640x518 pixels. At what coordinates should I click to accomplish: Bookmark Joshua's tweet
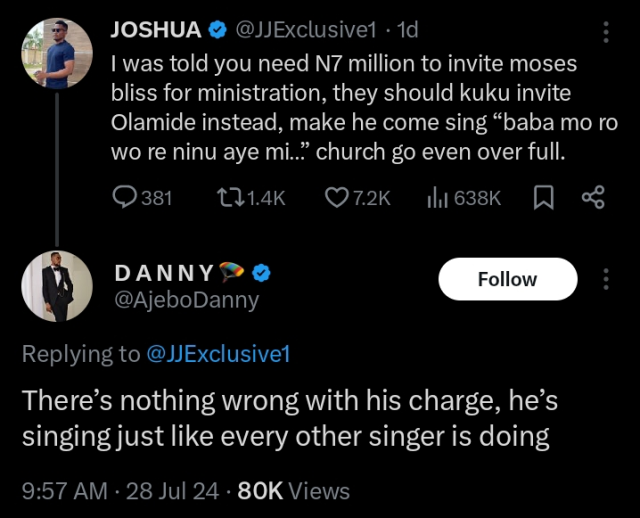pyautogui.click(x=543, y=198)
